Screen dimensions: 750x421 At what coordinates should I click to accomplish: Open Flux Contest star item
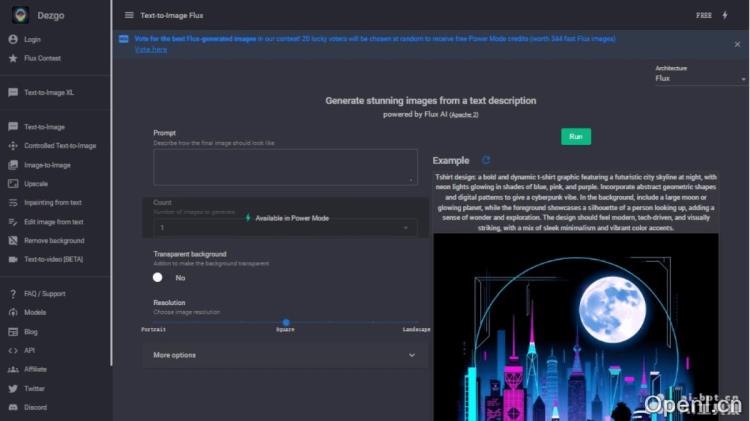click(42, 58)
